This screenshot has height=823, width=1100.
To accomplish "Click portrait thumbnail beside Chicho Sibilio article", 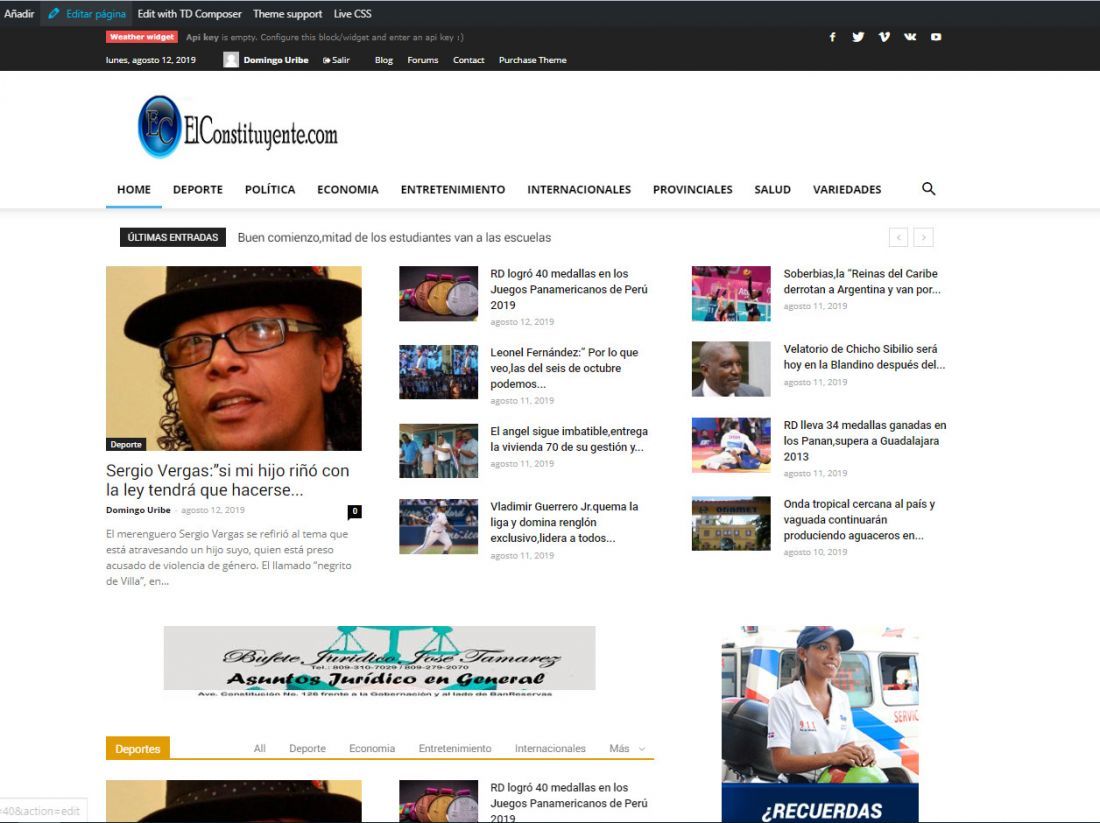I will click(731, 369).
